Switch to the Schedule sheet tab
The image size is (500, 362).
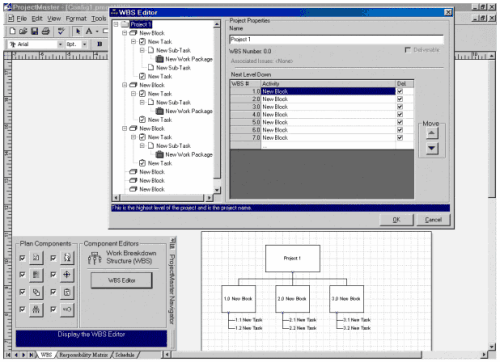click(x=125, y=355)
